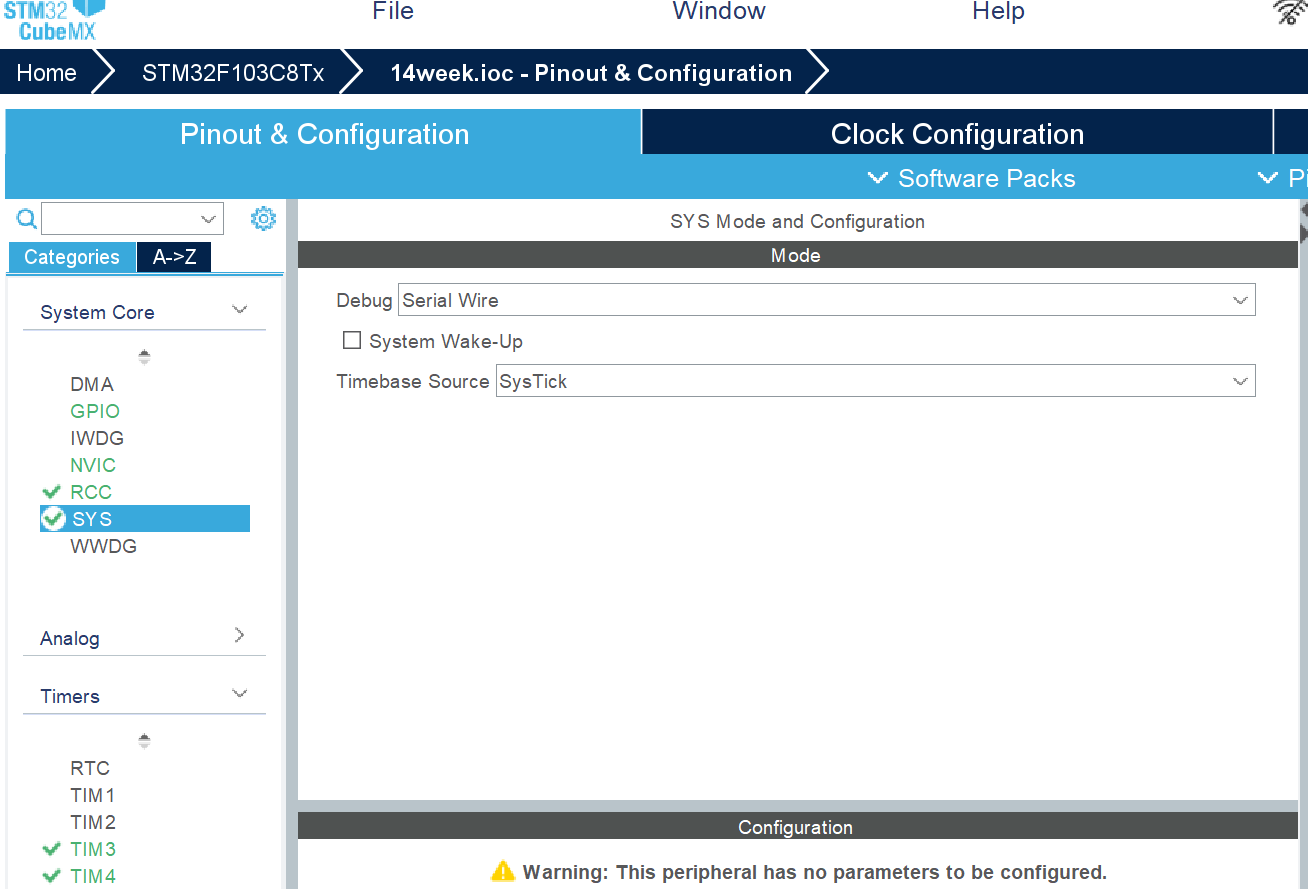Select WWDG in System Core

pos(103,546)
